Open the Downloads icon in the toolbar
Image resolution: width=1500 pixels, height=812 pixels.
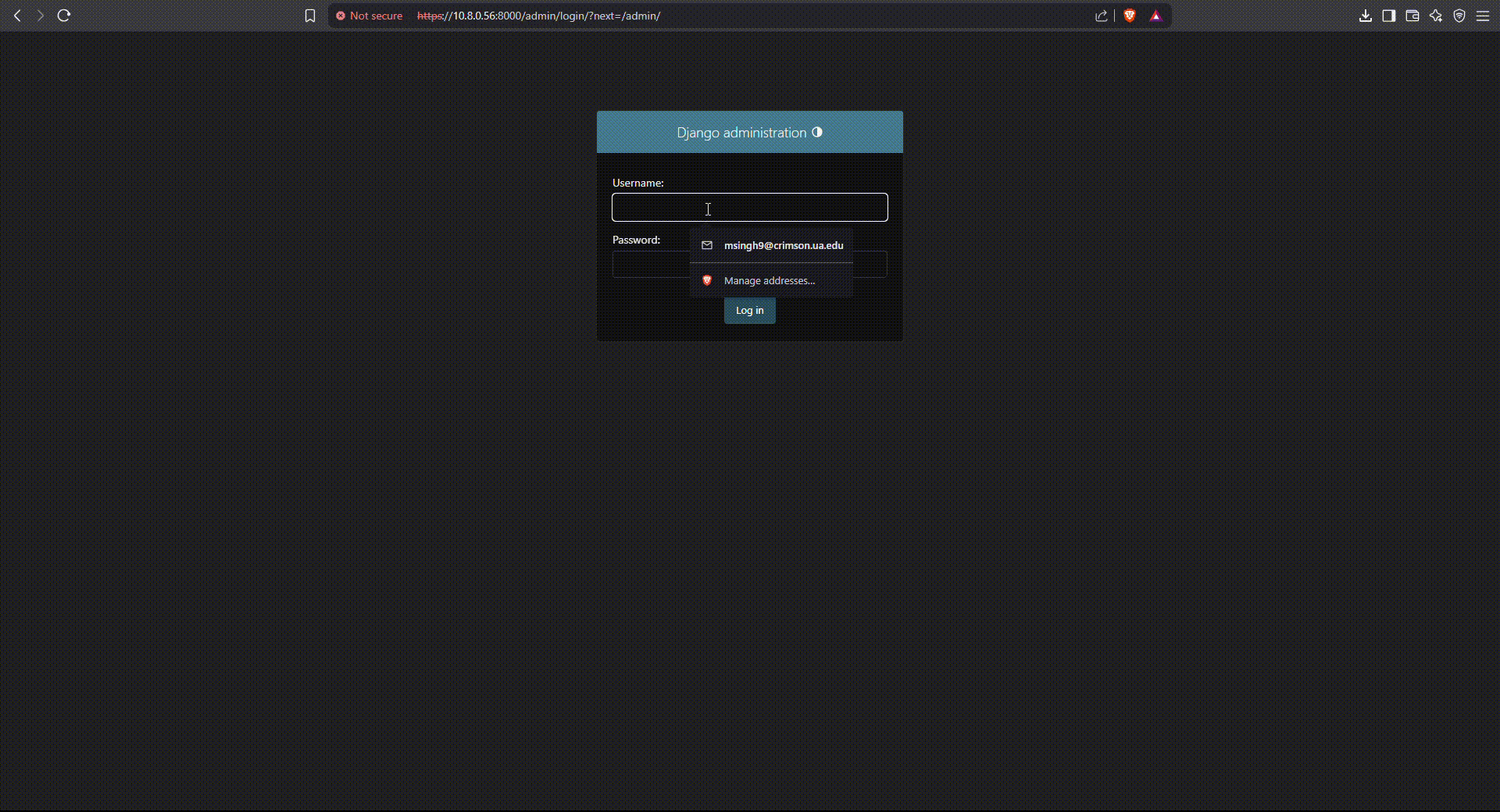click(x=1366, y=16)
